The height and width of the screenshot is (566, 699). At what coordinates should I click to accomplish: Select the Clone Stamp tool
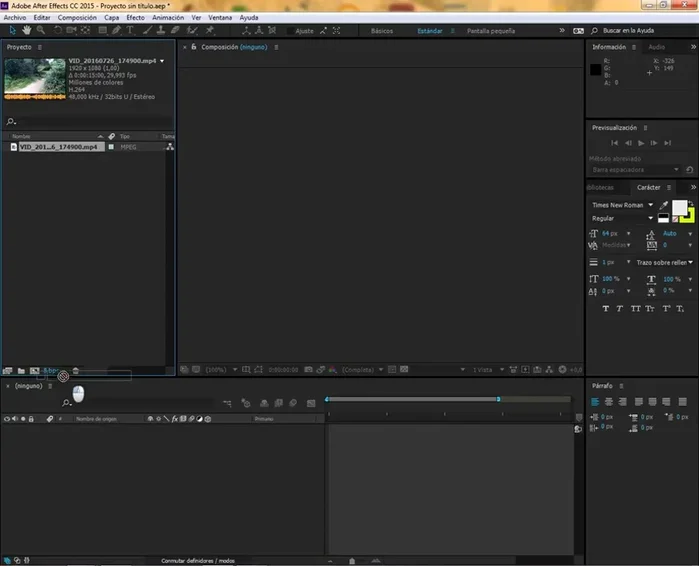click(161, 30)
